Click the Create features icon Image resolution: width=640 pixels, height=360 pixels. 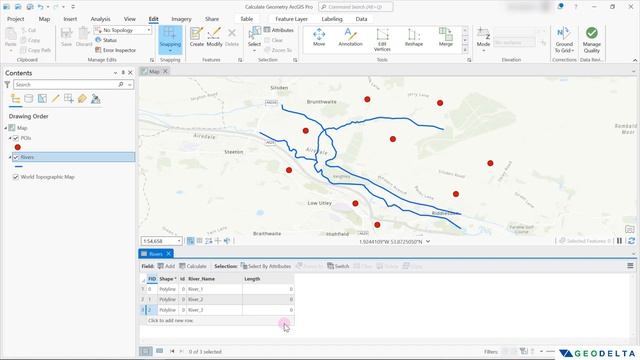pyautogui.click(x=196, y=36)
